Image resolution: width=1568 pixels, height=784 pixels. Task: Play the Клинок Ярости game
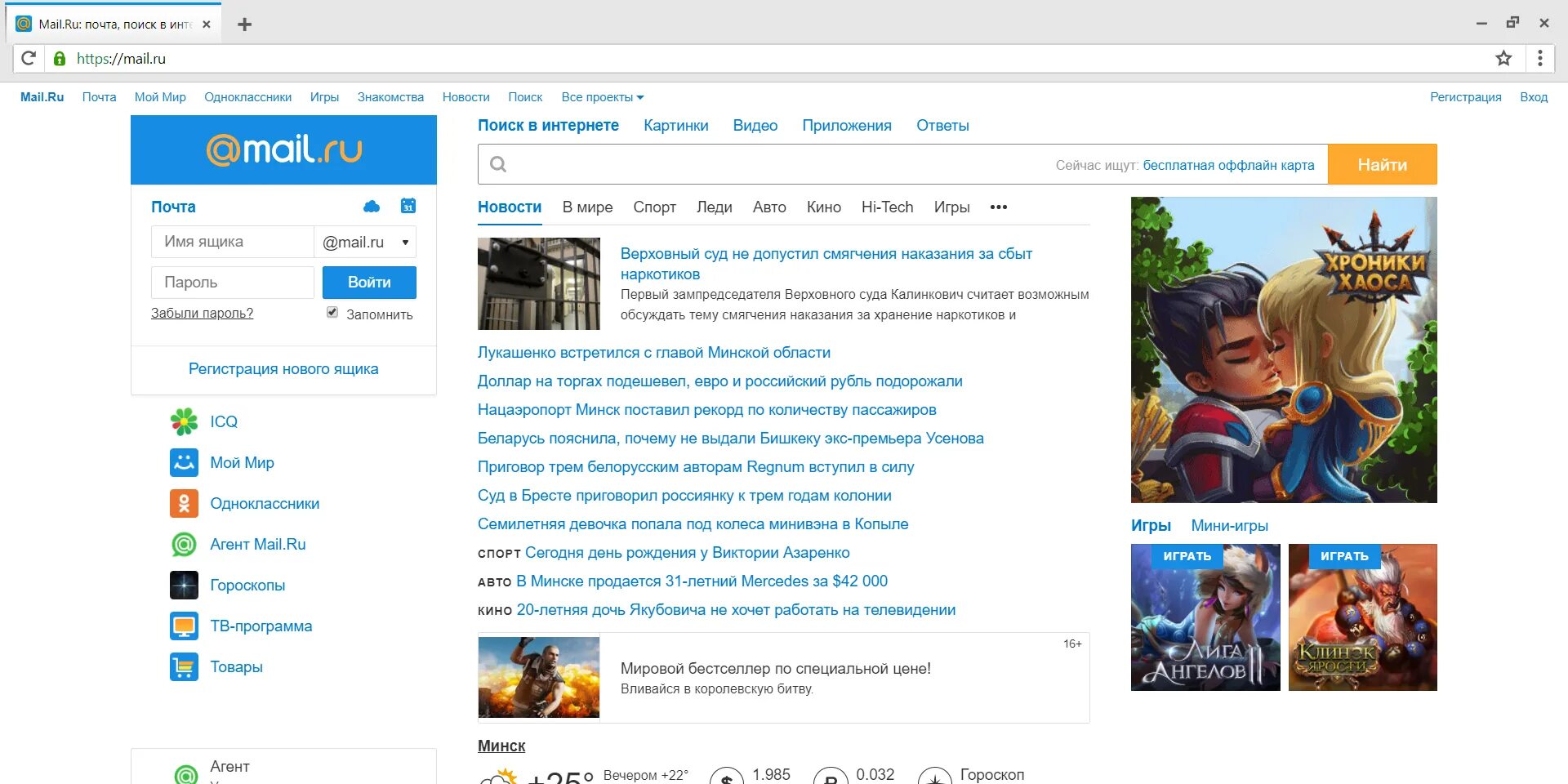point(1362,617)
